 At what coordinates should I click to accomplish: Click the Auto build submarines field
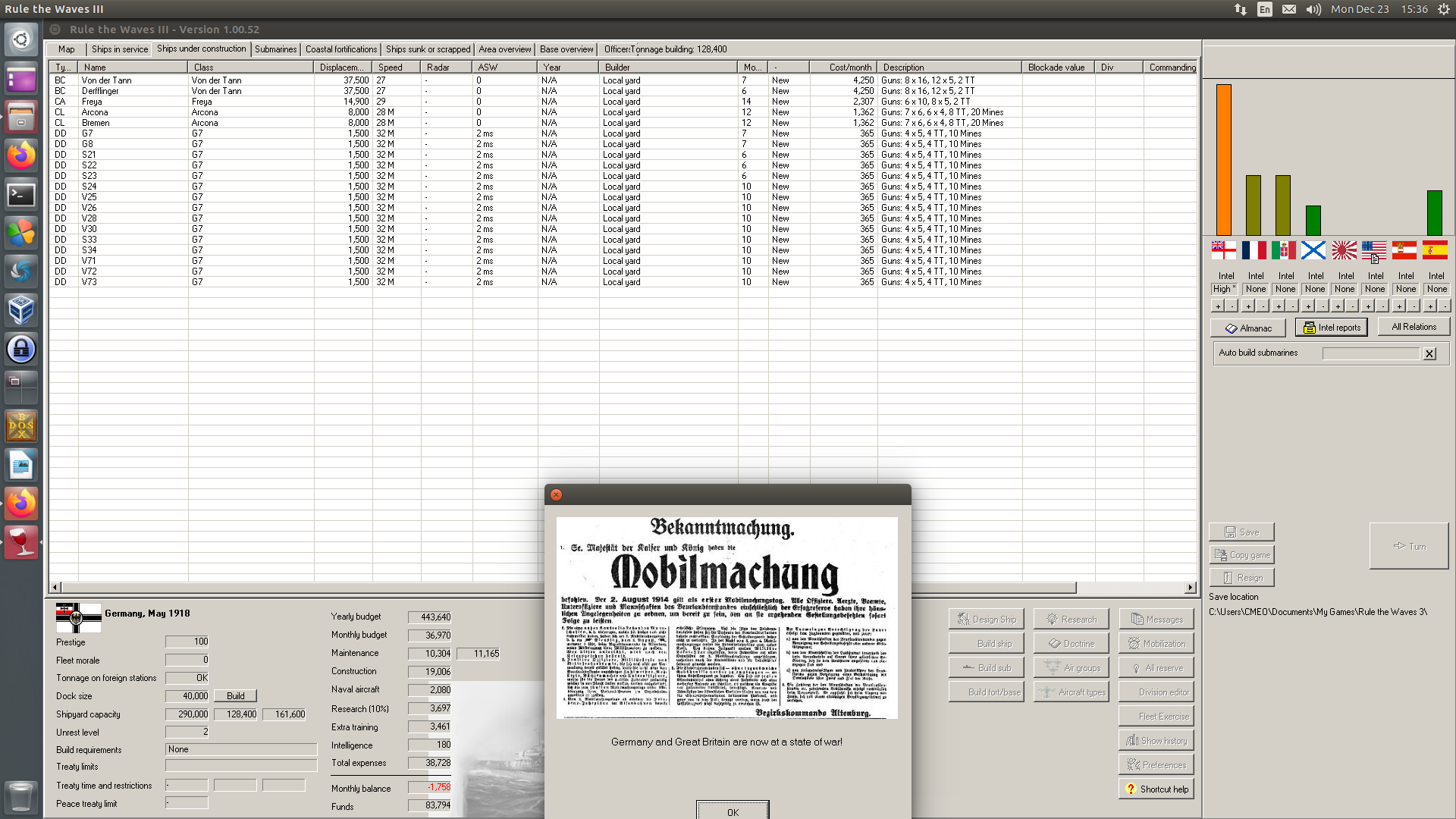point(1370,353)
